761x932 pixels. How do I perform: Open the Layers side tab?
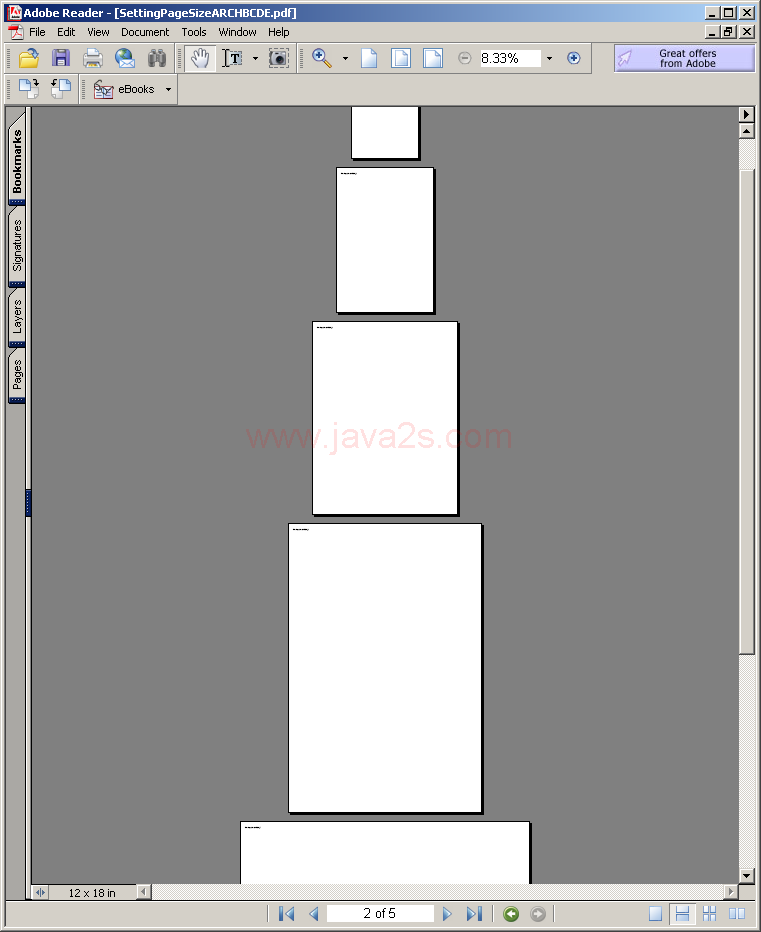pyautogui.click(x=17, y=316)
